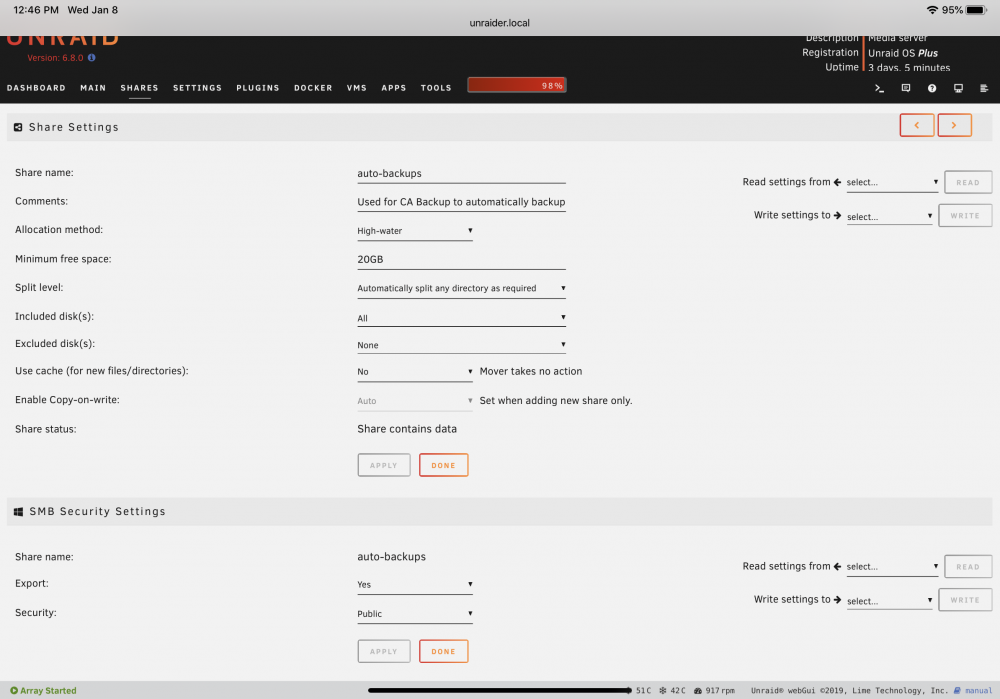Click the Array Started status text
Image resolution: width=1000 pixels, height=699 pixels.
click(x=48, y=690)
